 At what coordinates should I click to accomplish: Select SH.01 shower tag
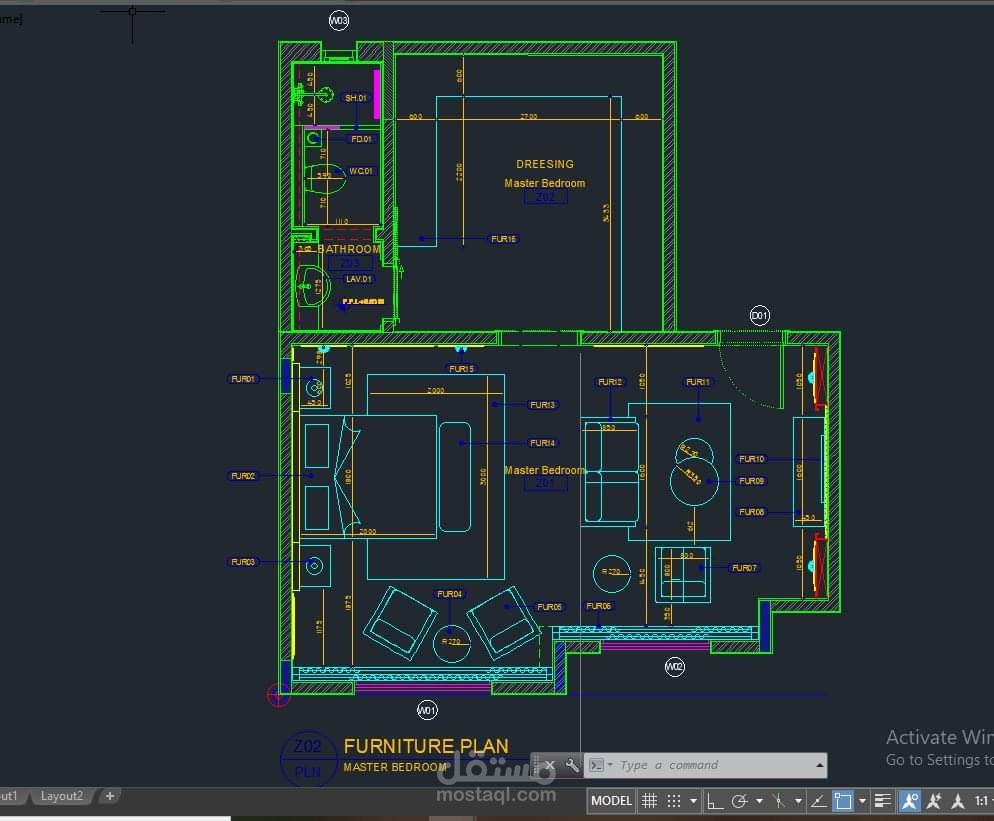click(356, 98)
